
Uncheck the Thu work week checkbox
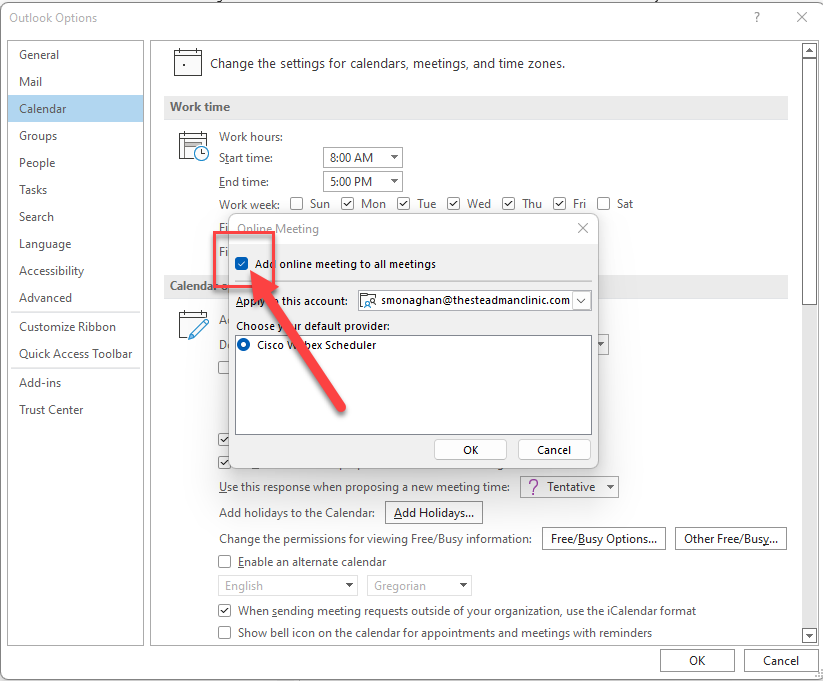pos(508,203)
